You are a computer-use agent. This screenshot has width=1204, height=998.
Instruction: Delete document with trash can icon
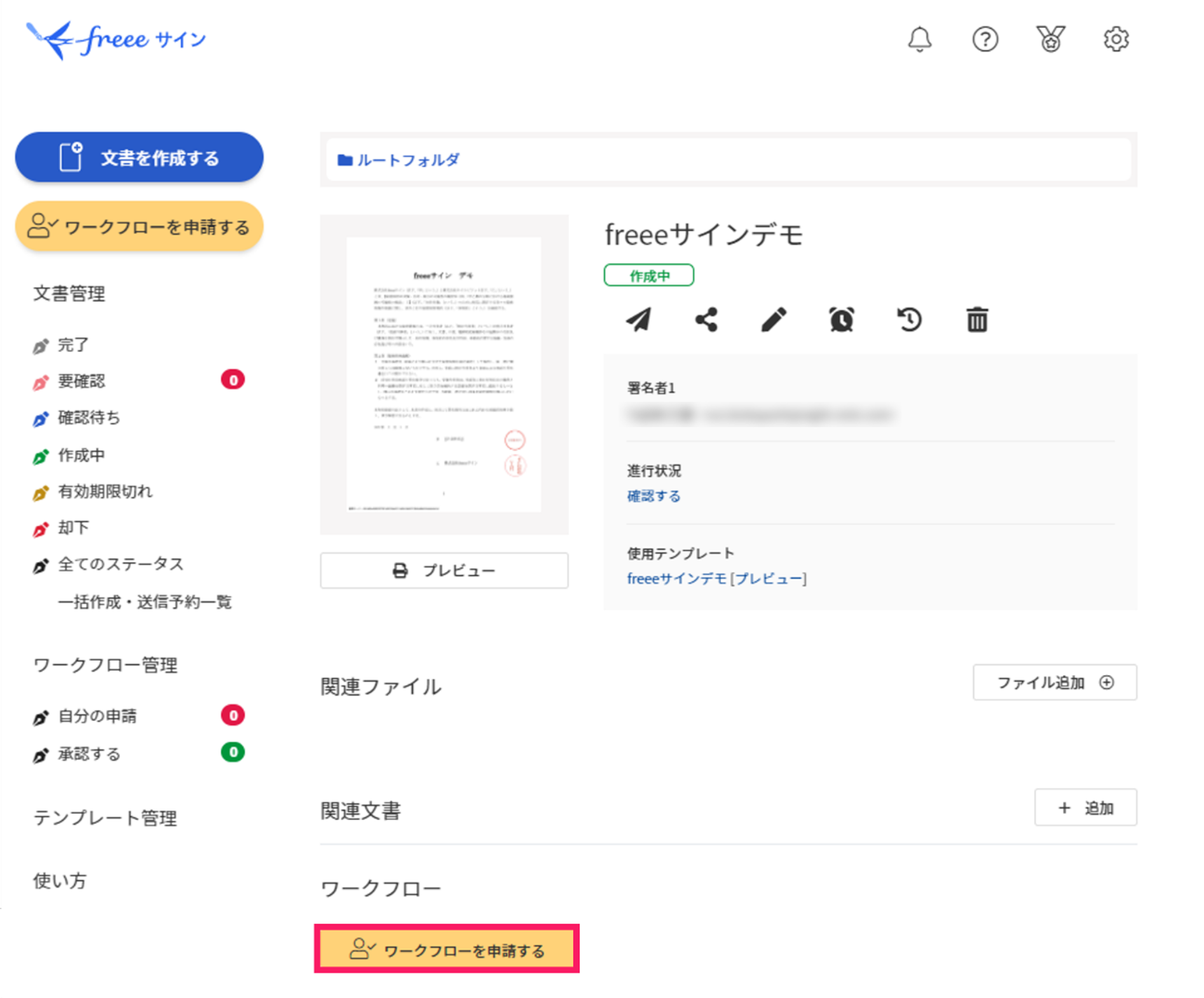977,319
